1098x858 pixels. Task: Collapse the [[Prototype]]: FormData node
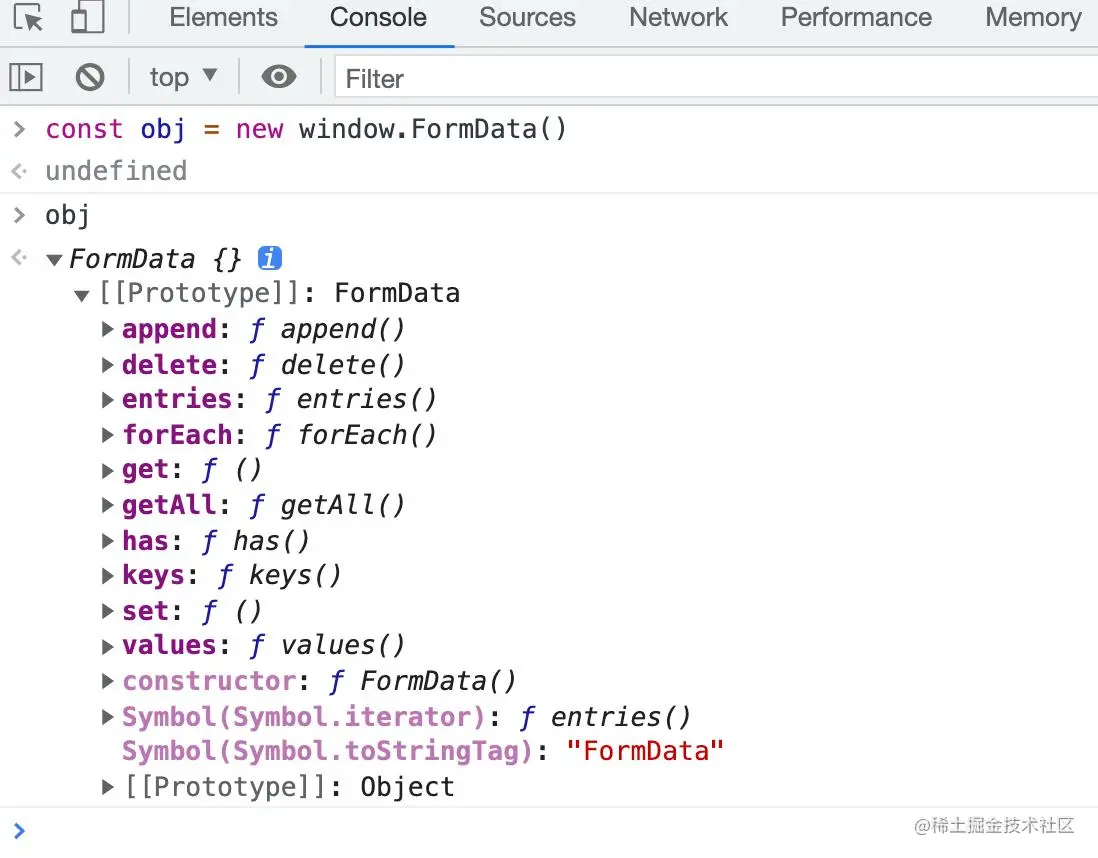pyautogui.click(x=82, y=295)
